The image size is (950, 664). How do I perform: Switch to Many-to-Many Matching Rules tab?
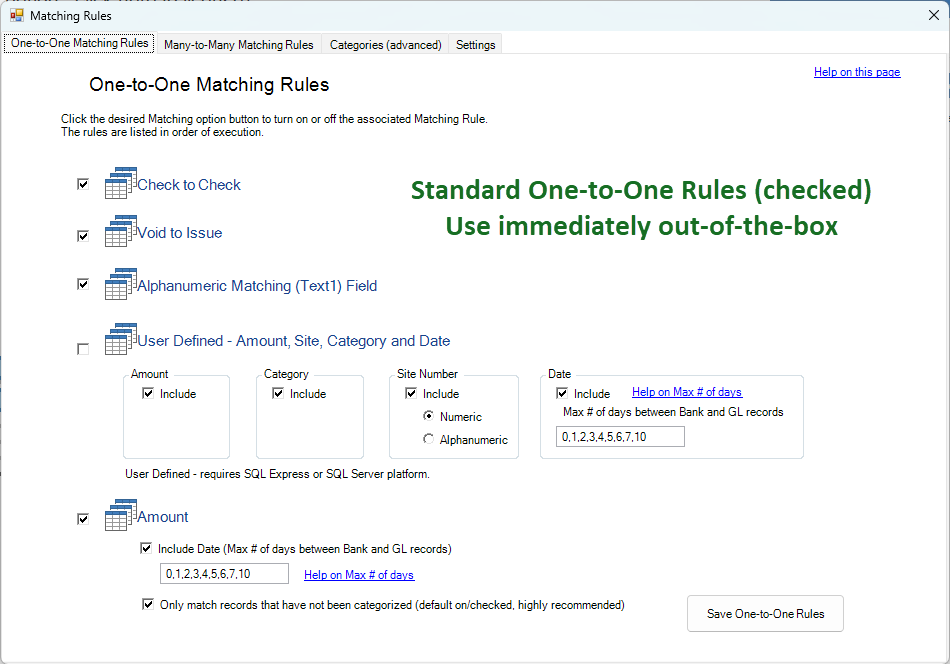coord(238,45)
